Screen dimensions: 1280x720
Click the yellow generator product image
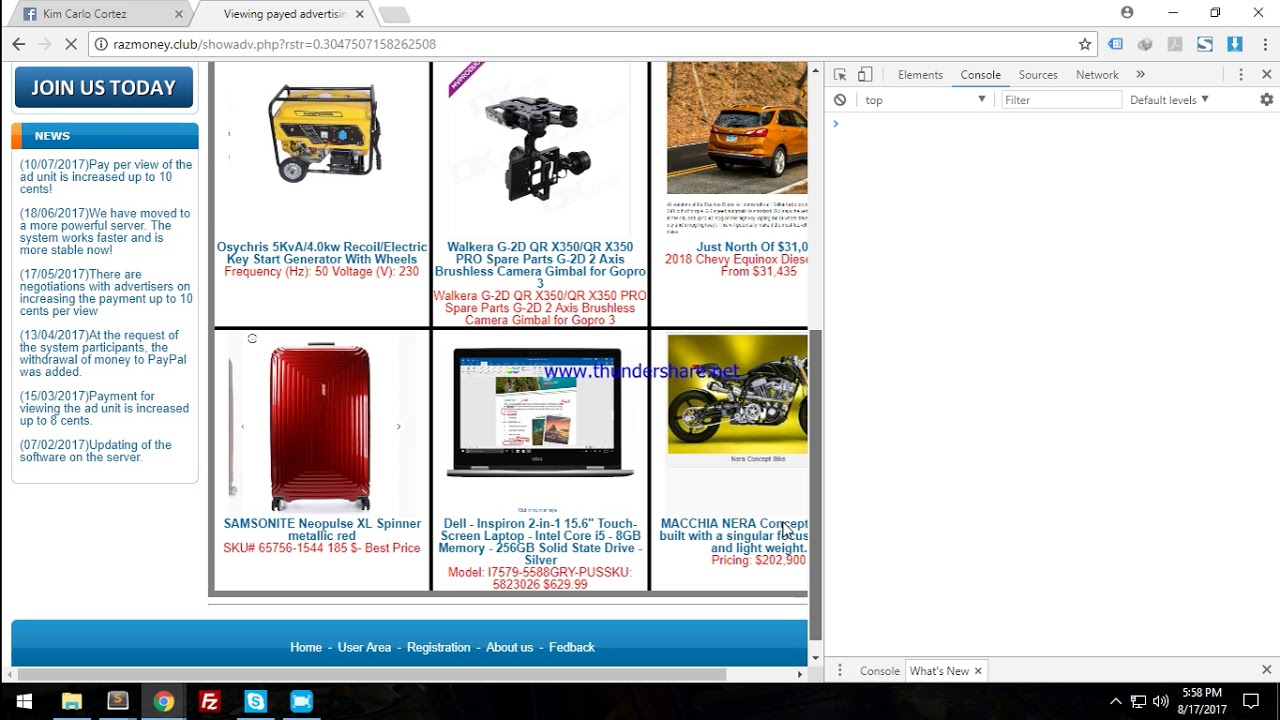pos(322,134)
